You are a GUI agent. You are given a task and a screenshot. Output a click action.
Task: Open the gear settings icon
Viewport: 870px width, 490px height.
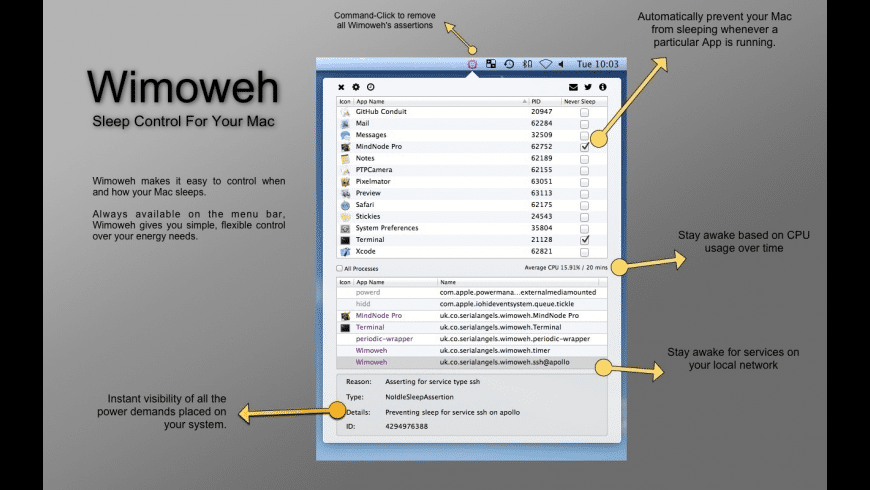tap(356, 87)
